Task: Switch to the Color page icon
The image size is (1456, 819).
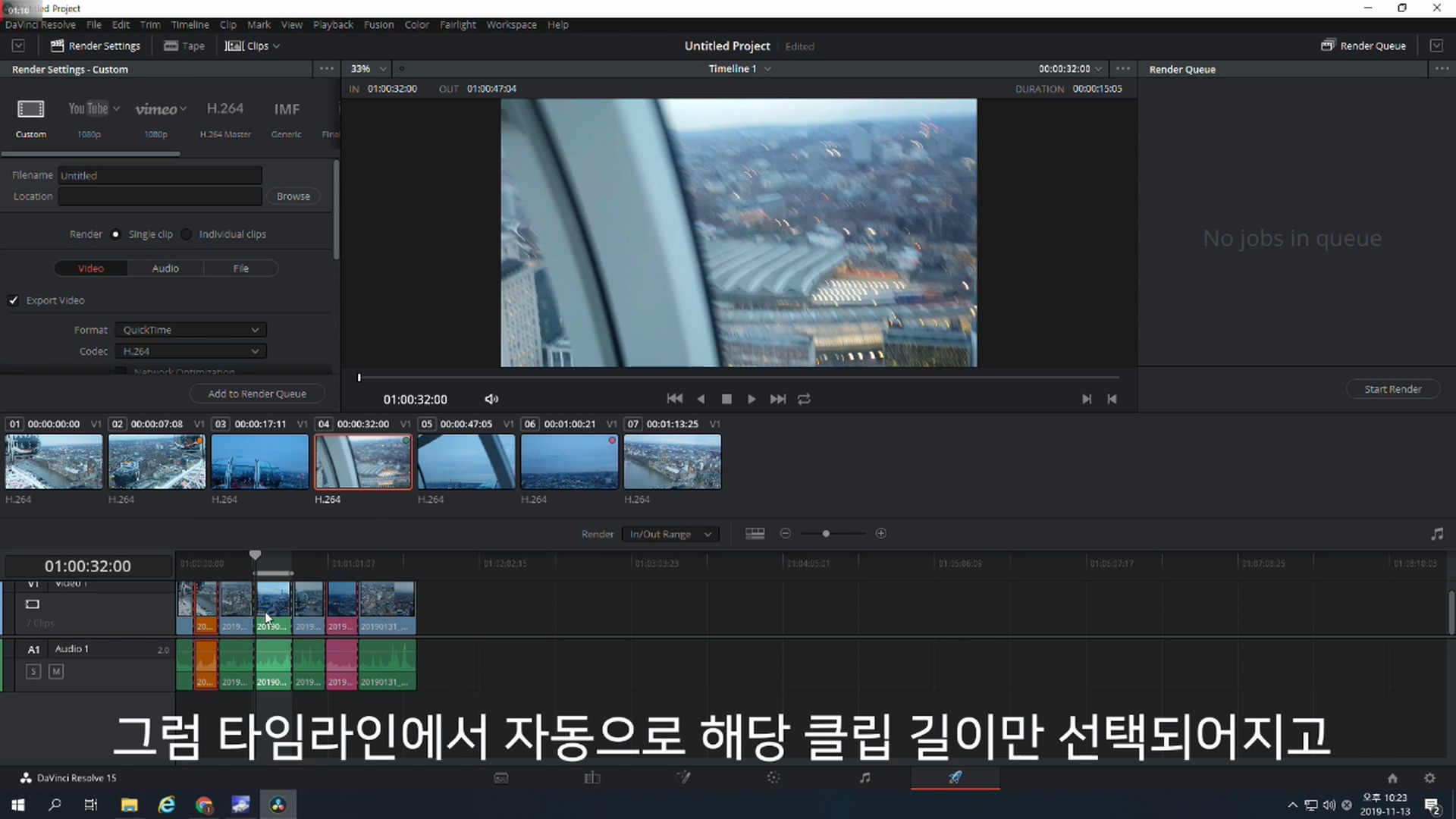Action: tap(773, 777)
